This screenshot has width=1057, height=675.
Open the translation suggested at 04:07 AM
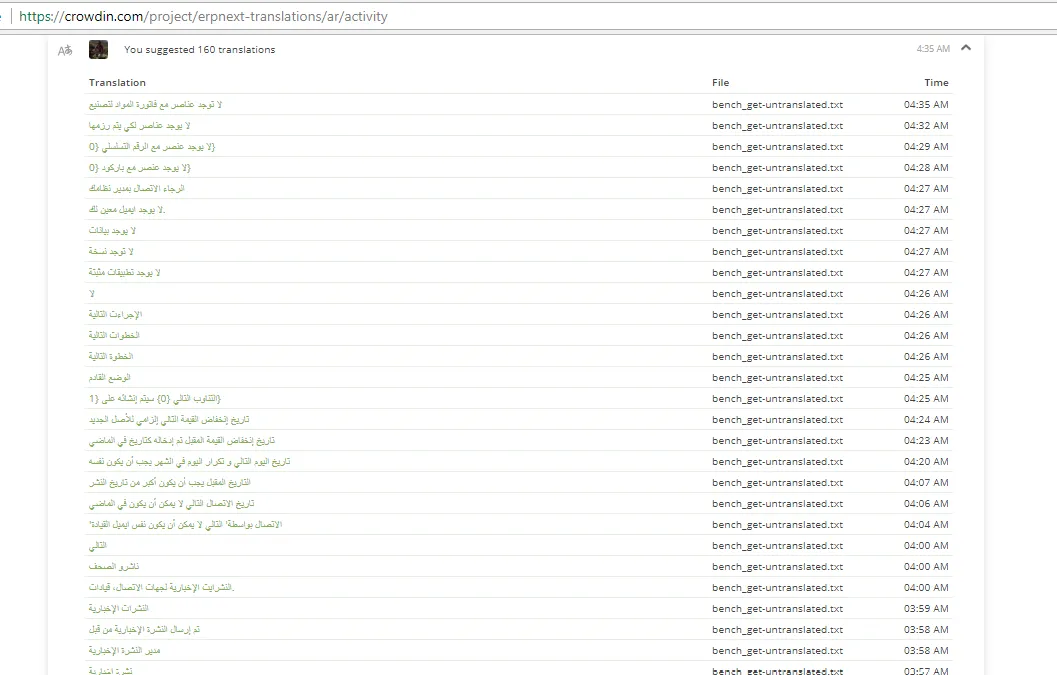(170, 482)
